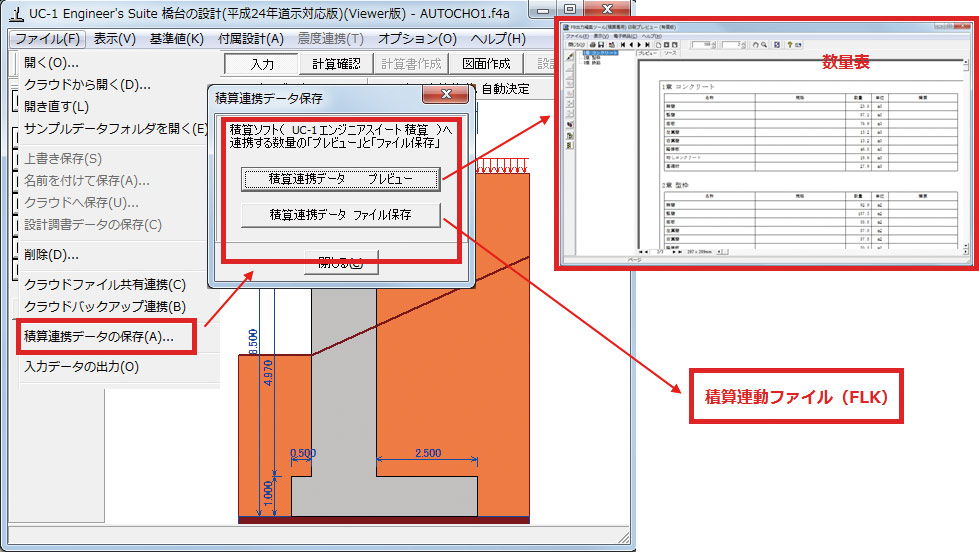Open 電子納品 menu in preview window
This screenshot has height=552, width=979.
tap(625, 36)
